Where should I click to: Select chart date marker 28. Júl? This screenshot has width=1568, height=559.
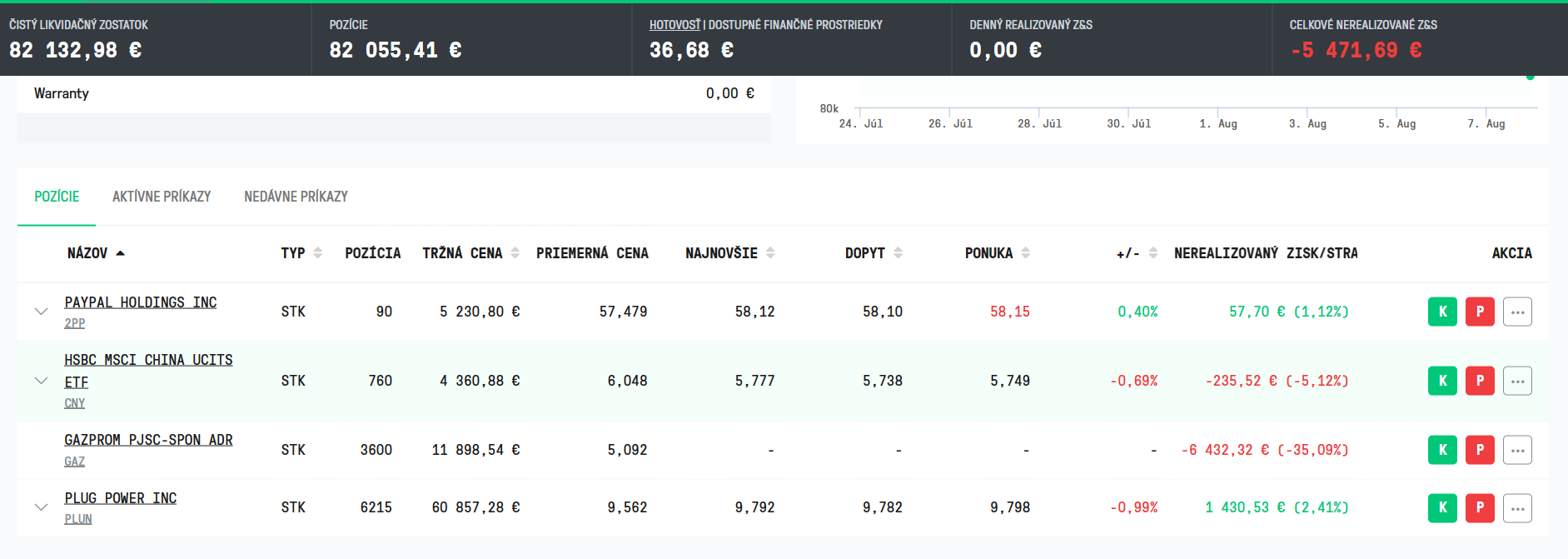coord(1039,123)
